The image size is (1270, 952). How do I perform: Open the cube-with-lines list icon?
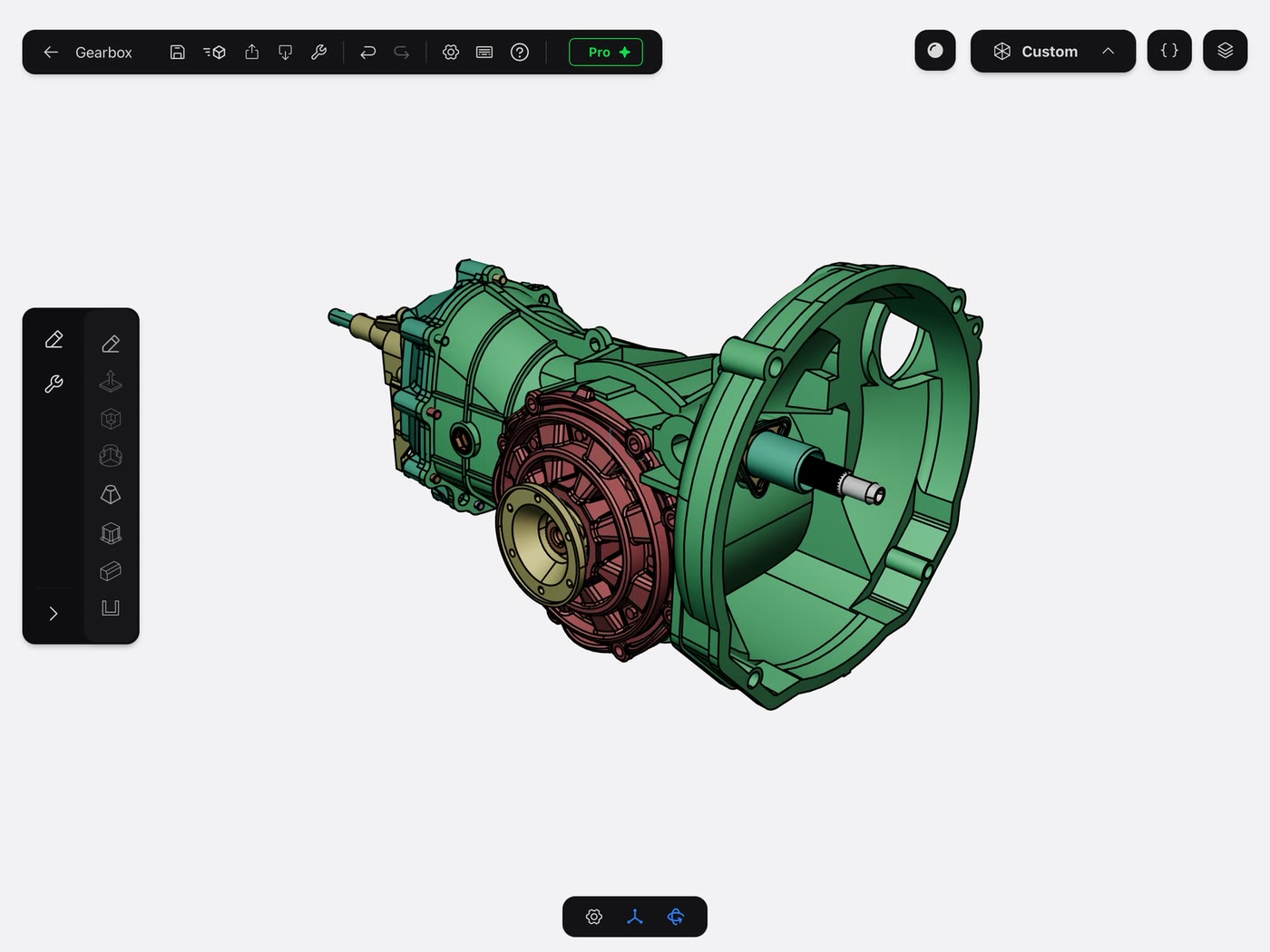pyautogui.click(x=215, y=53)
